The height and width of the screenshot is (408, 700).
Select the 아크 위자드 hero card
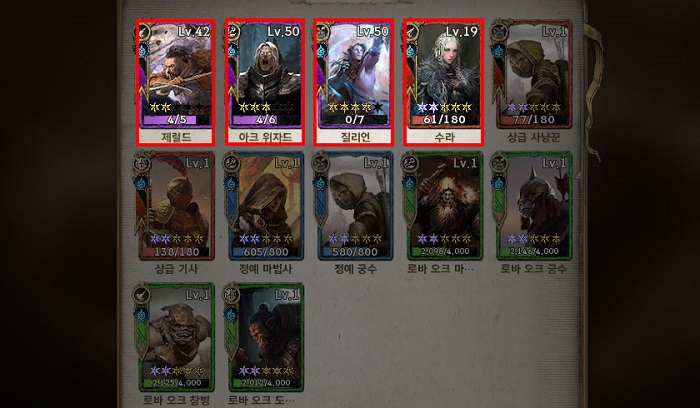coord(265,82)
